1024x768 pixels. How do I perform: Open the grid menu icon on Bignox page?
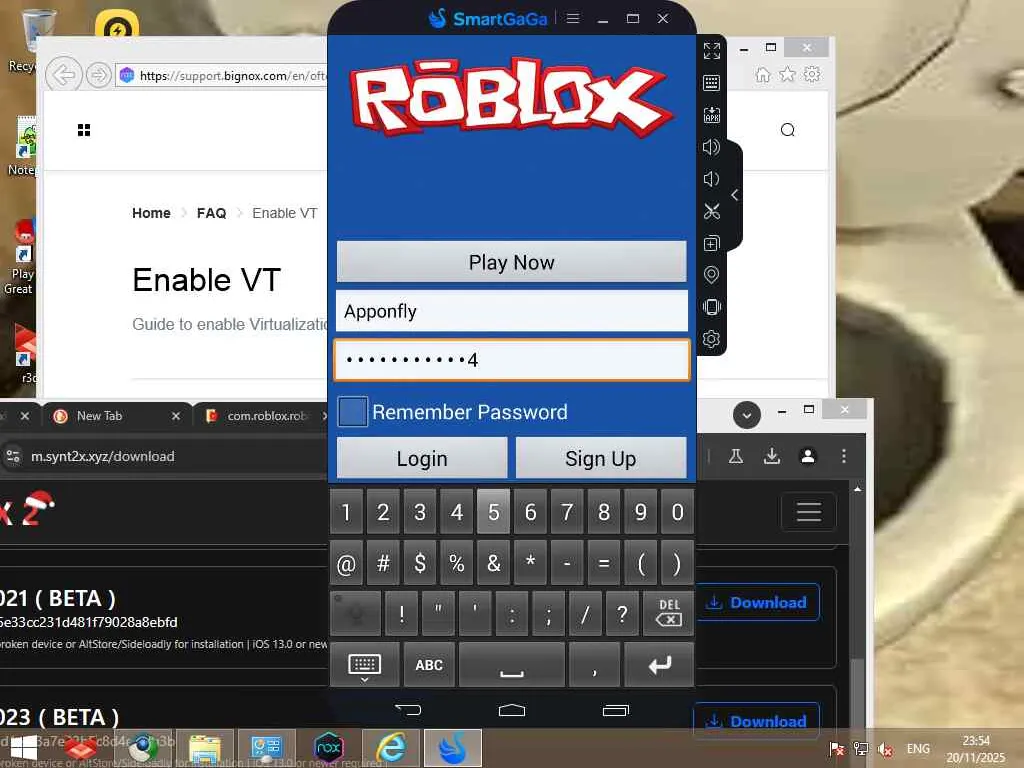(x=84, y=130)
